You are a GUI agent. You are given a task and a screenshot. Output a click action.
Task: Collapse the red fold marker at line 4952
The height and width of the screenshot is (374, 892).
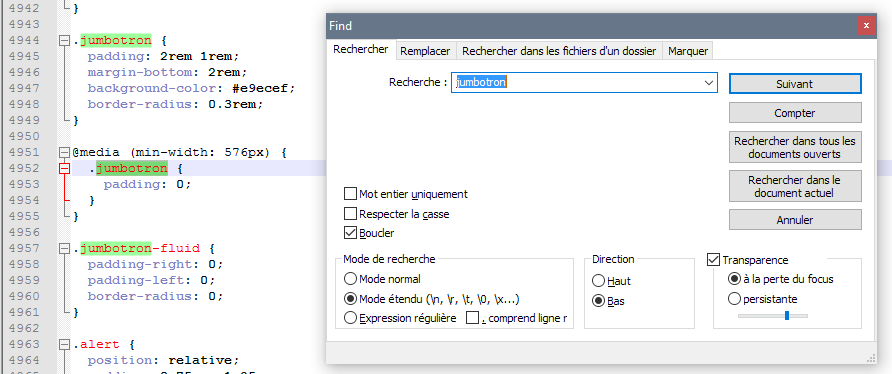pyautogui.click(x=64, y=168)
